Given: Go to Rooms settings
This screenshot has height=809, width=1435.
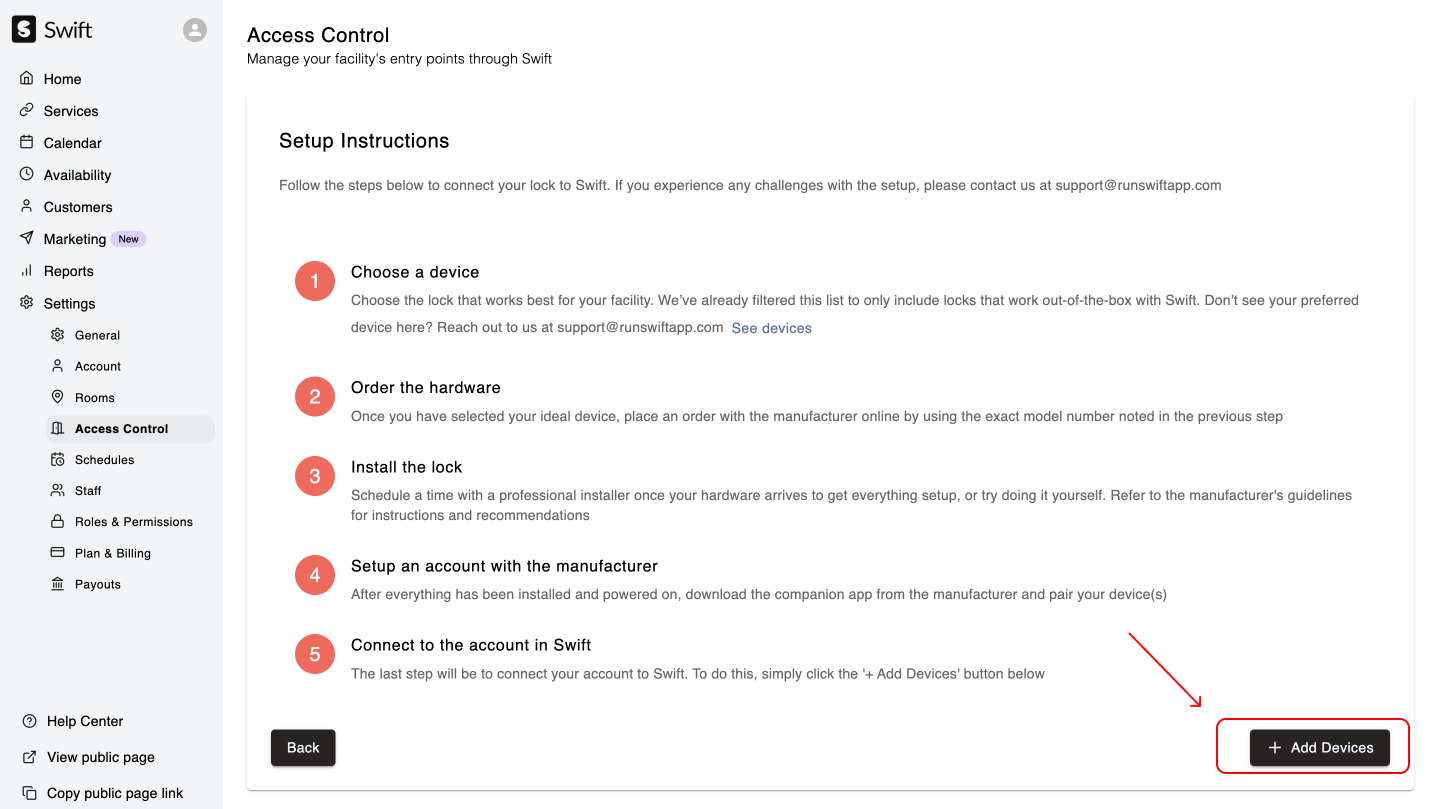Looking at the screenshot, I should 95,398.
